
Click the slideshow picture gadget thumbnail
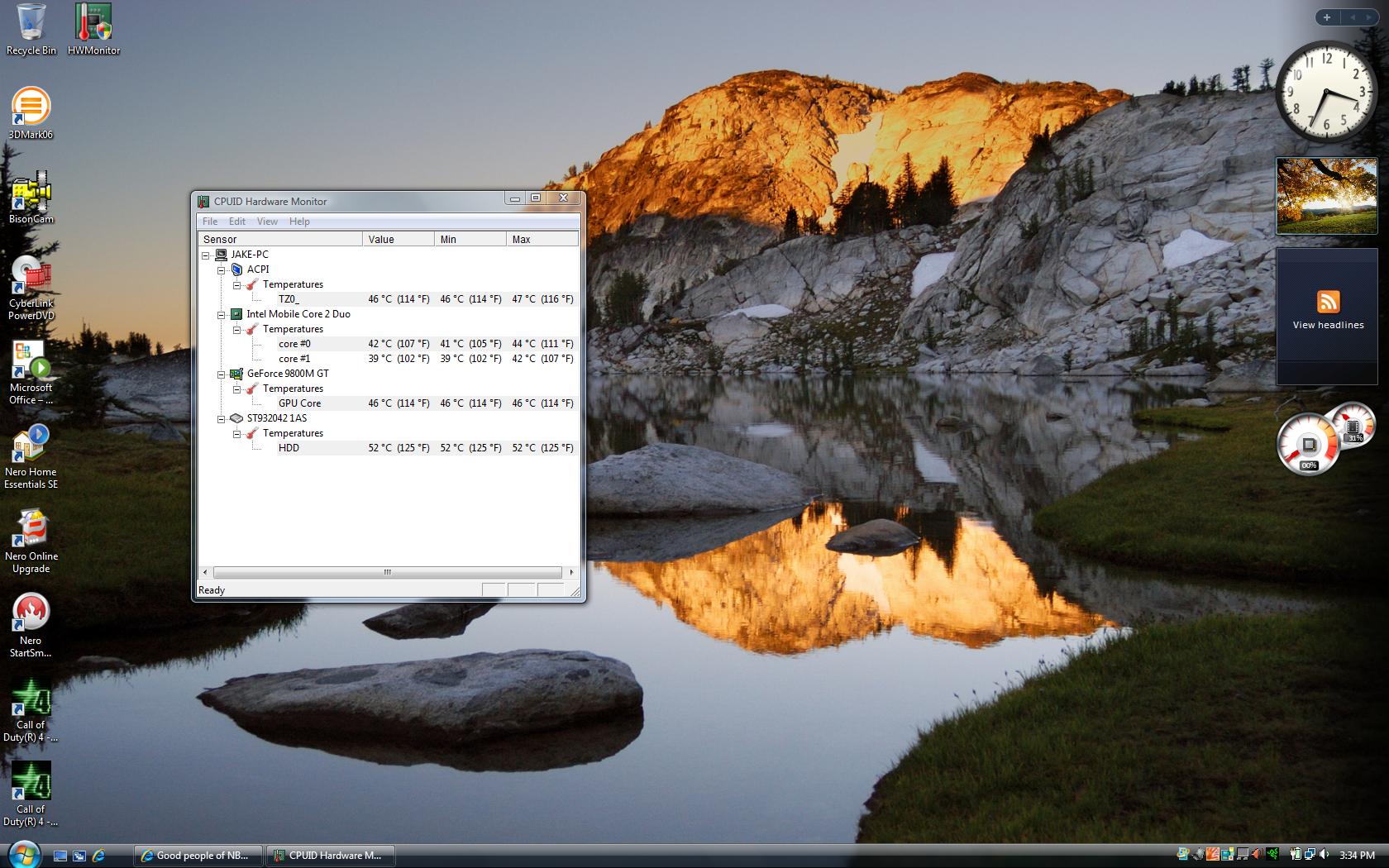point(1326,196)
